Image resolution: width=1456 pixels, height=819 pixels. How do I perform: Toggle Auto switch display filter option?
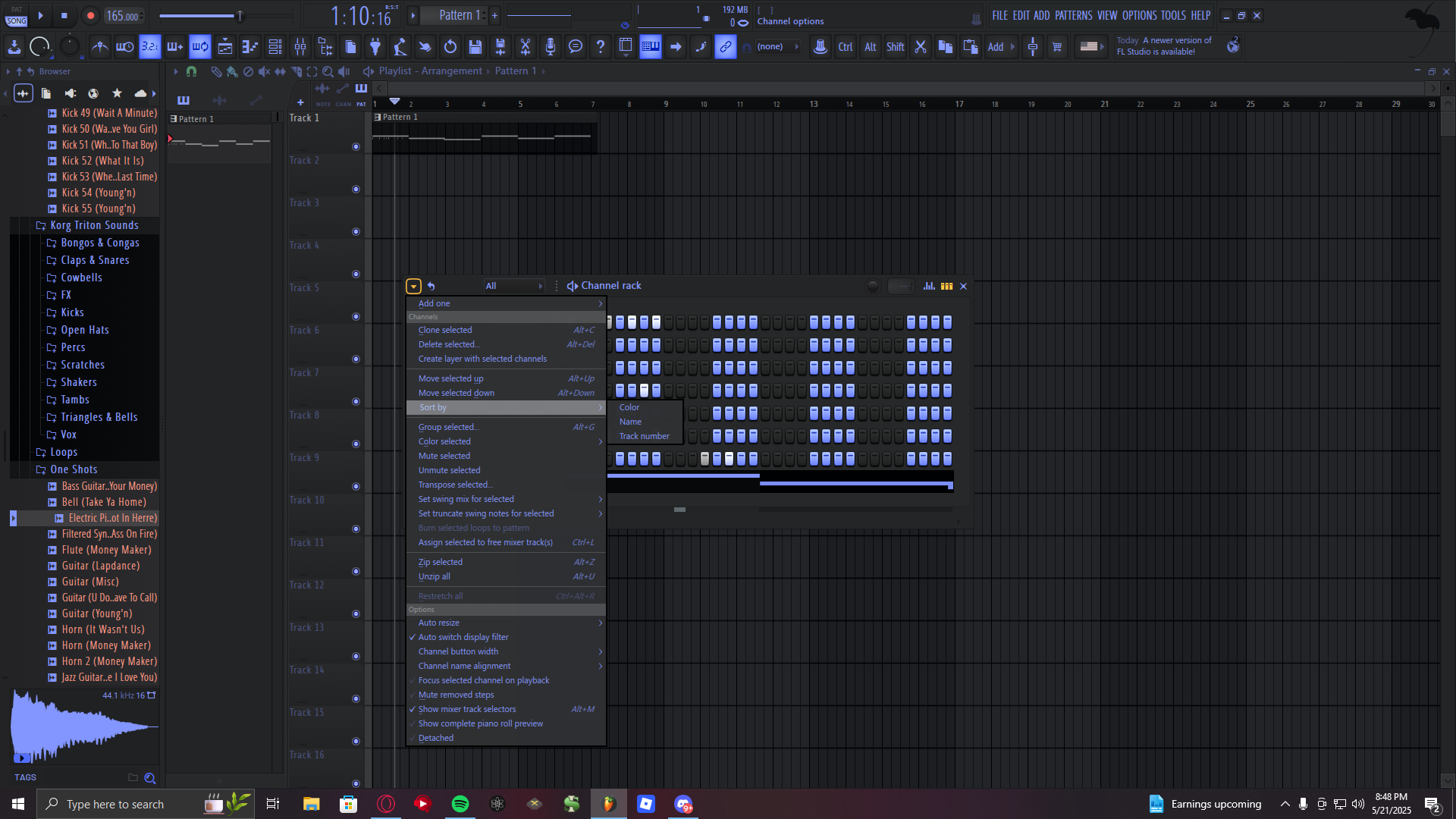463,637
